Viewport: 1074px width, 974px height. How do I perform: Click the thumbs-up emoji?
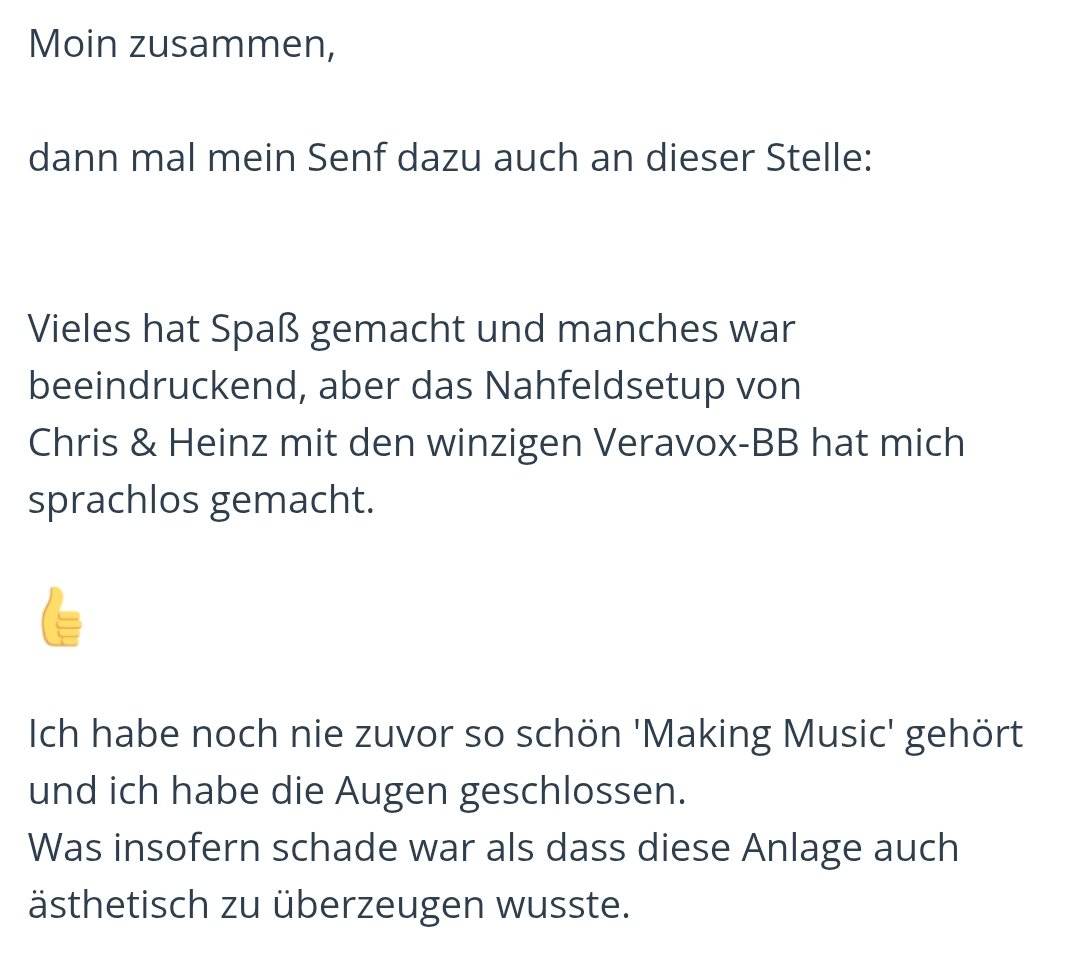pos(61,618)
